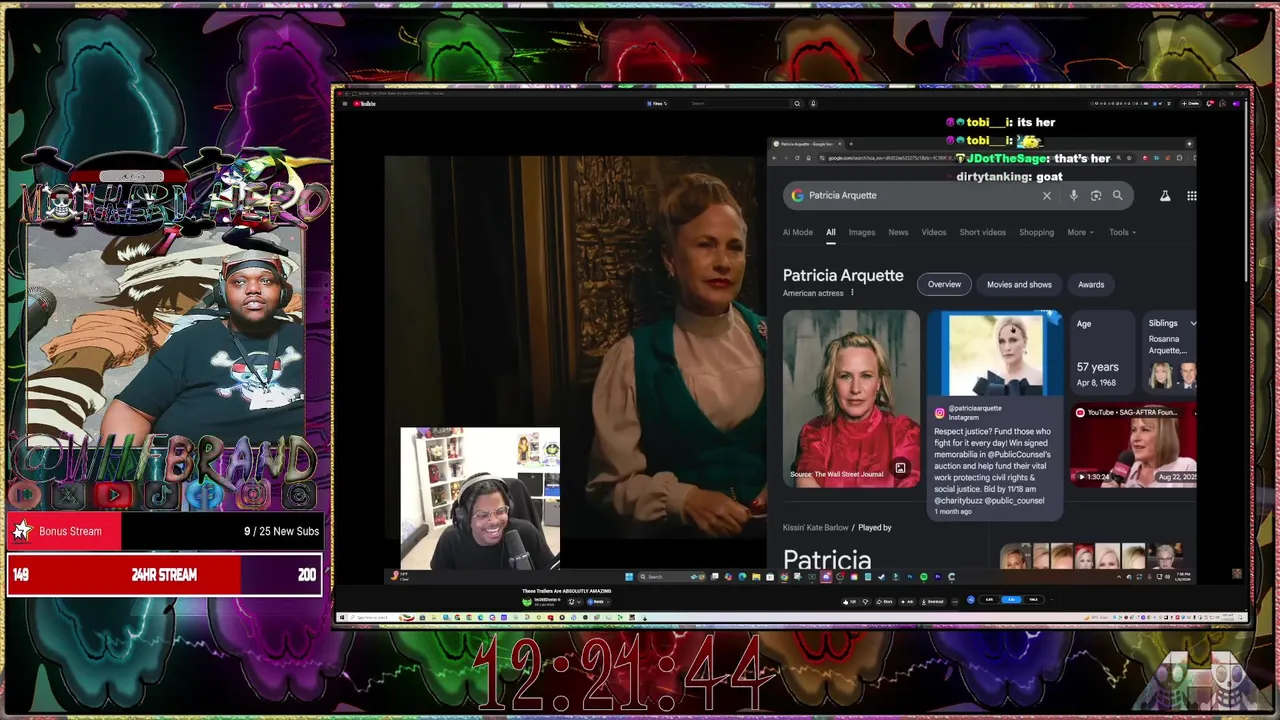Submit search with magnifying glass icon
The height and width of the screenshot is (720, 1280).
click(x=1118, y=196)
